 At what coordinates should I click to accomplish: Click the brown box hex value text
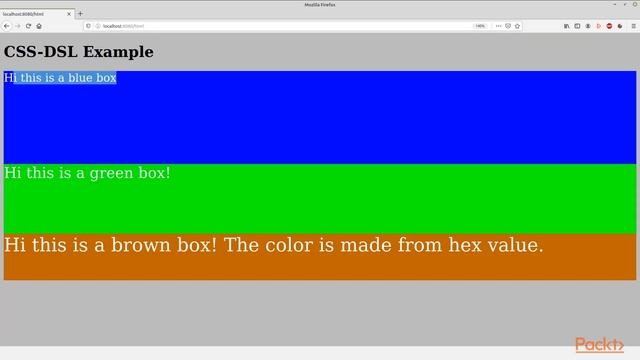273,245
